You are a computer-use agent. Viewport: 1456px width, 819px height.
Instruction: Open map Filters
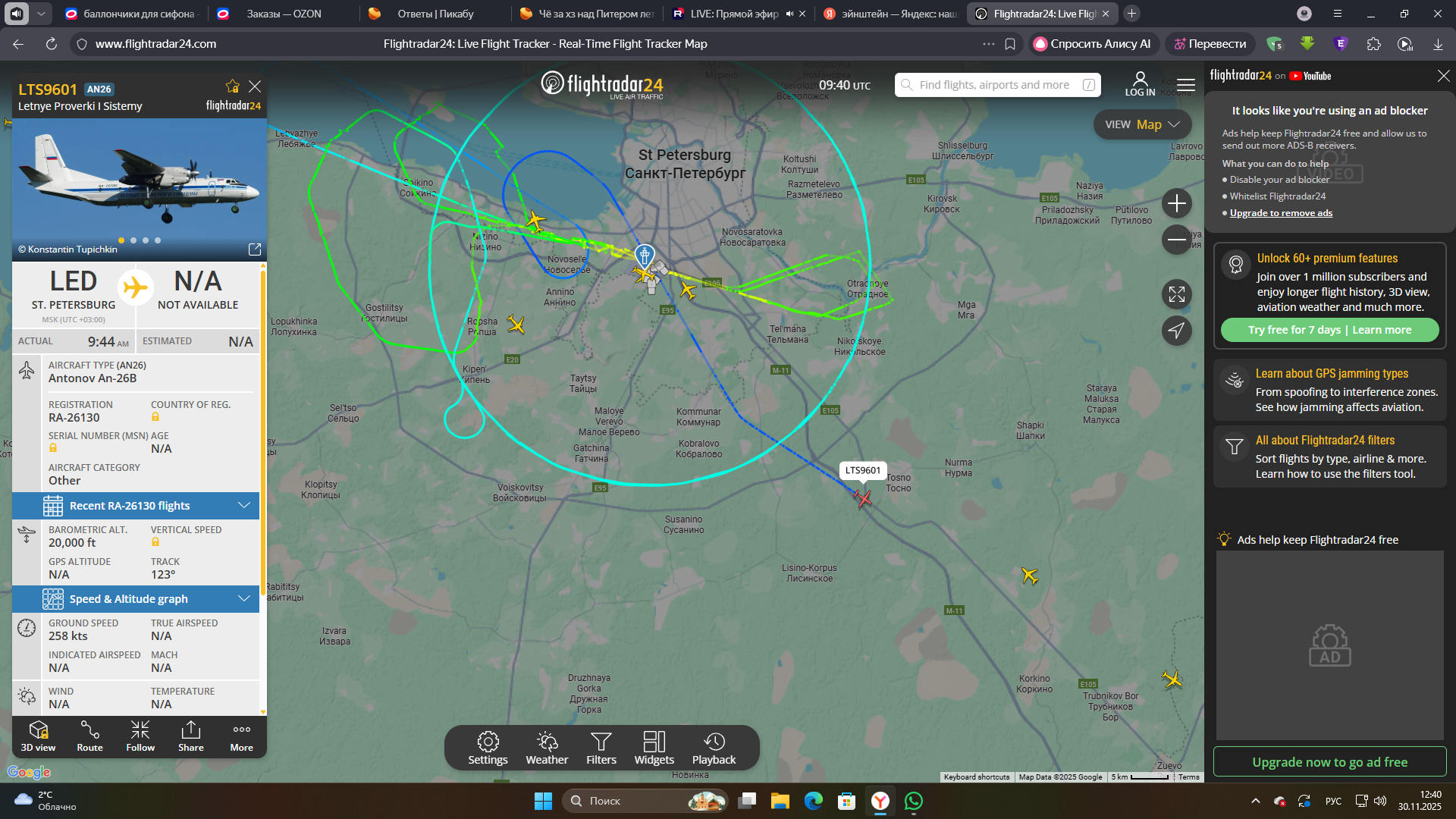coord(601,748)
